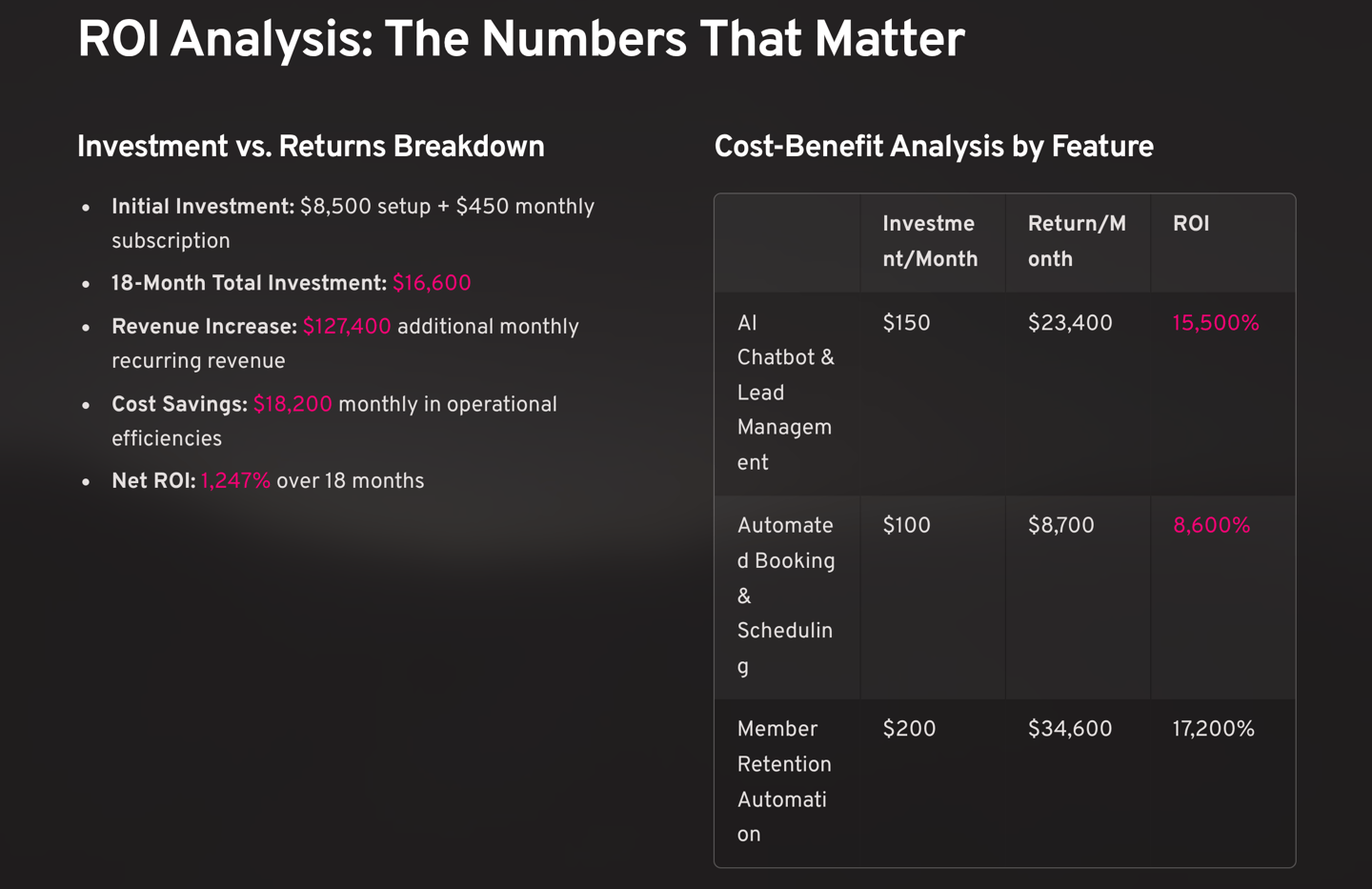Click the $34,600 return cell
1372x889 pixels.
pyautogui.click(x=1070, y=729)
